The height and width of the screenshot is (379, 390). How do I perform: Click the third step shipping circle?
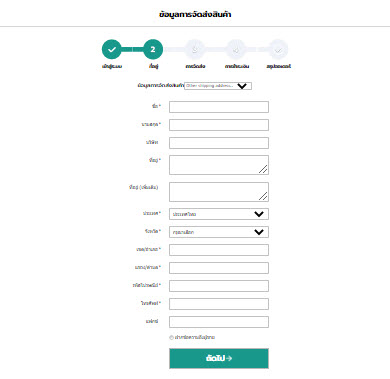[195, 49]
